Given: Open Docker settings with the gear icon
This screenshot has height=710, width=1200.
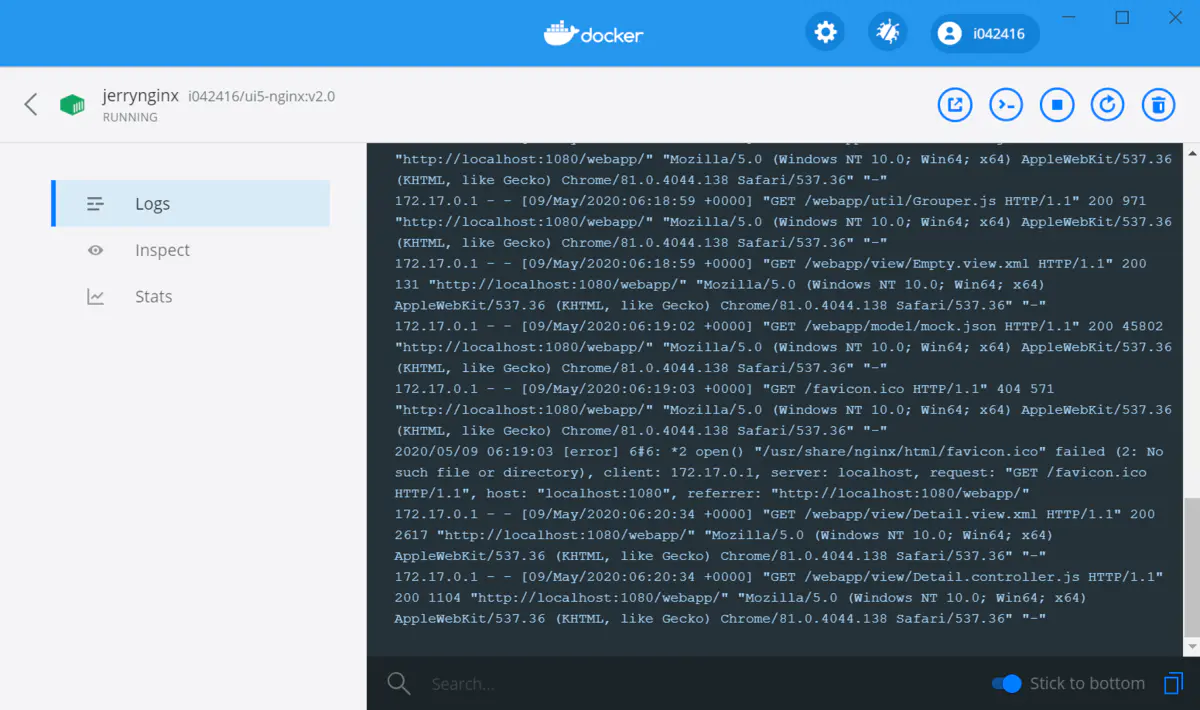Looking at the screenshot, I should tap(824, 31).
